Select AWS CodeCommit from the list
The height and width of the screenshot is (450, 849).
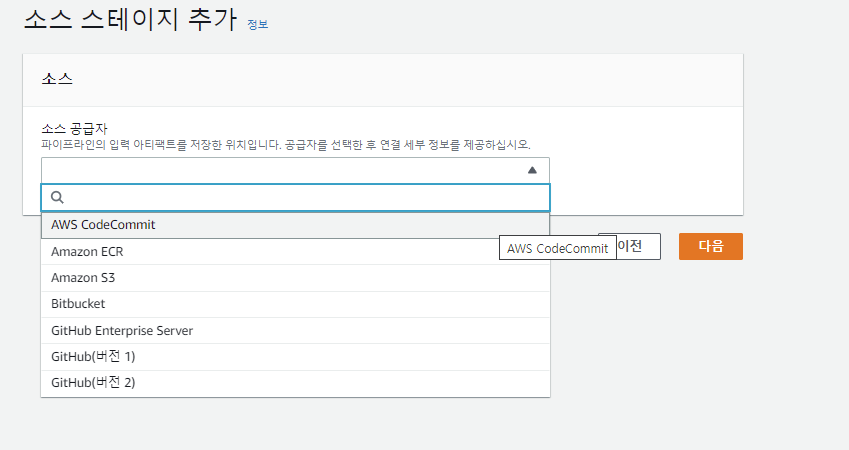coord(296,225)
